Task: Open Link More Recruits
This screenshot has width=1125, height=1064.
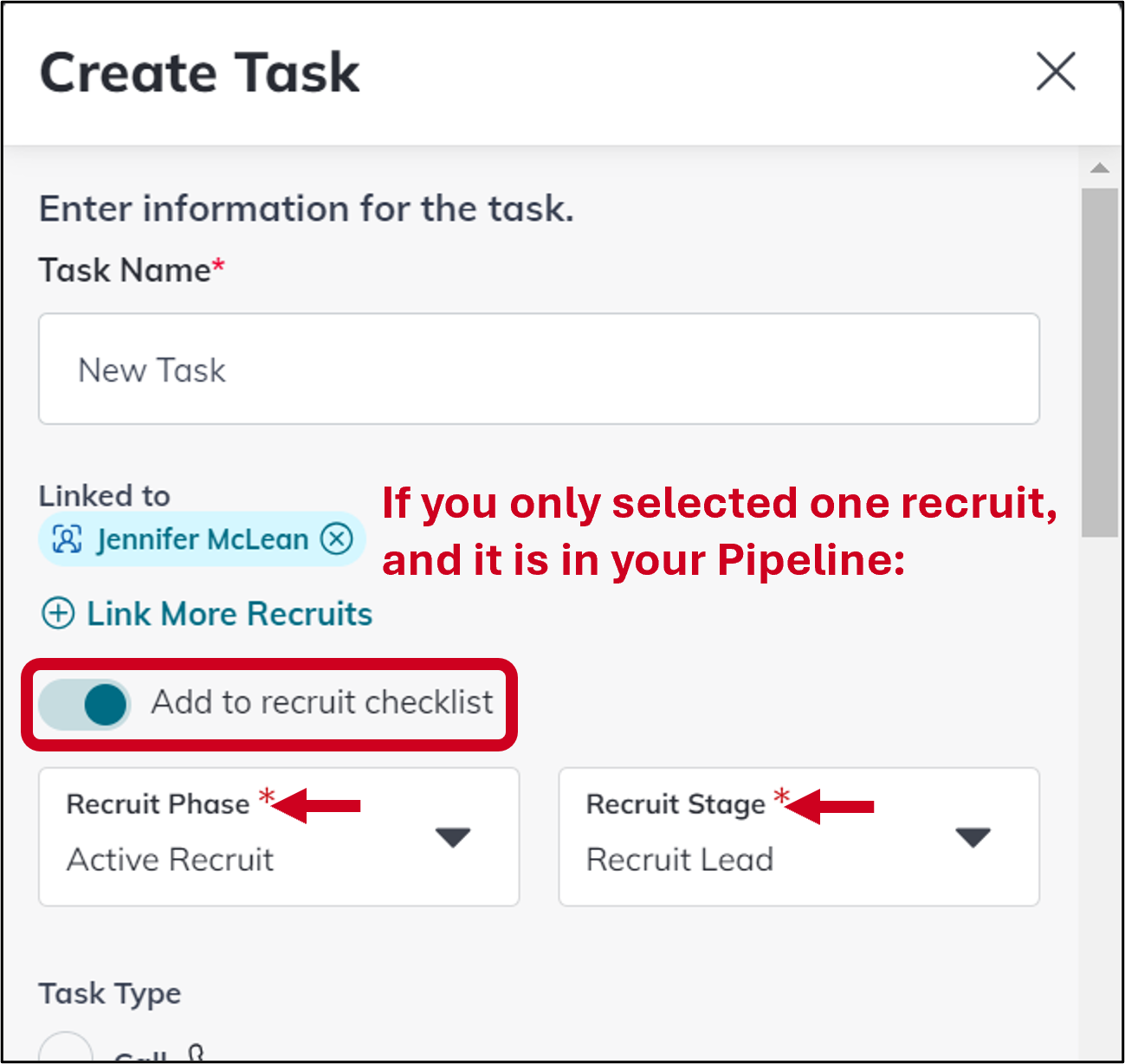Action: pos(229,614)
